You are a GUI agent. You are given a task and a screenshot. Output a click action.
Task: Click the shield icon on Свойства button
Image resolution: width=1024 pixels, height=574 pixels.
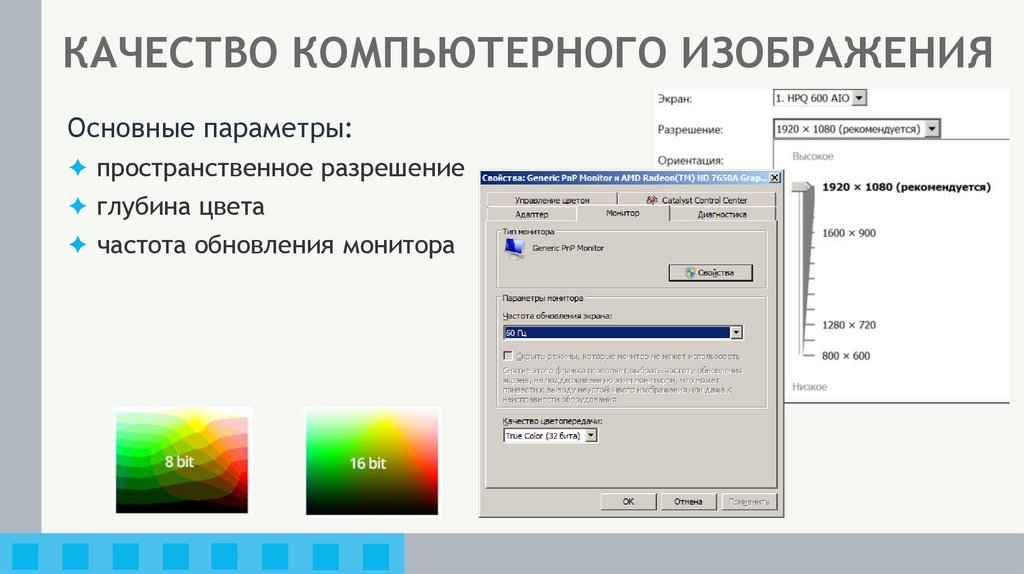click(690, 273)
